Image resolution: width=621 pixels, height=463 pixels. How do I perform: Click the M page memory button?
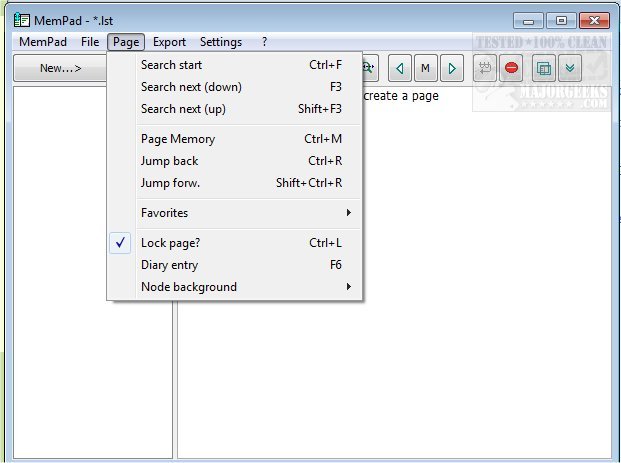(425, 68)
